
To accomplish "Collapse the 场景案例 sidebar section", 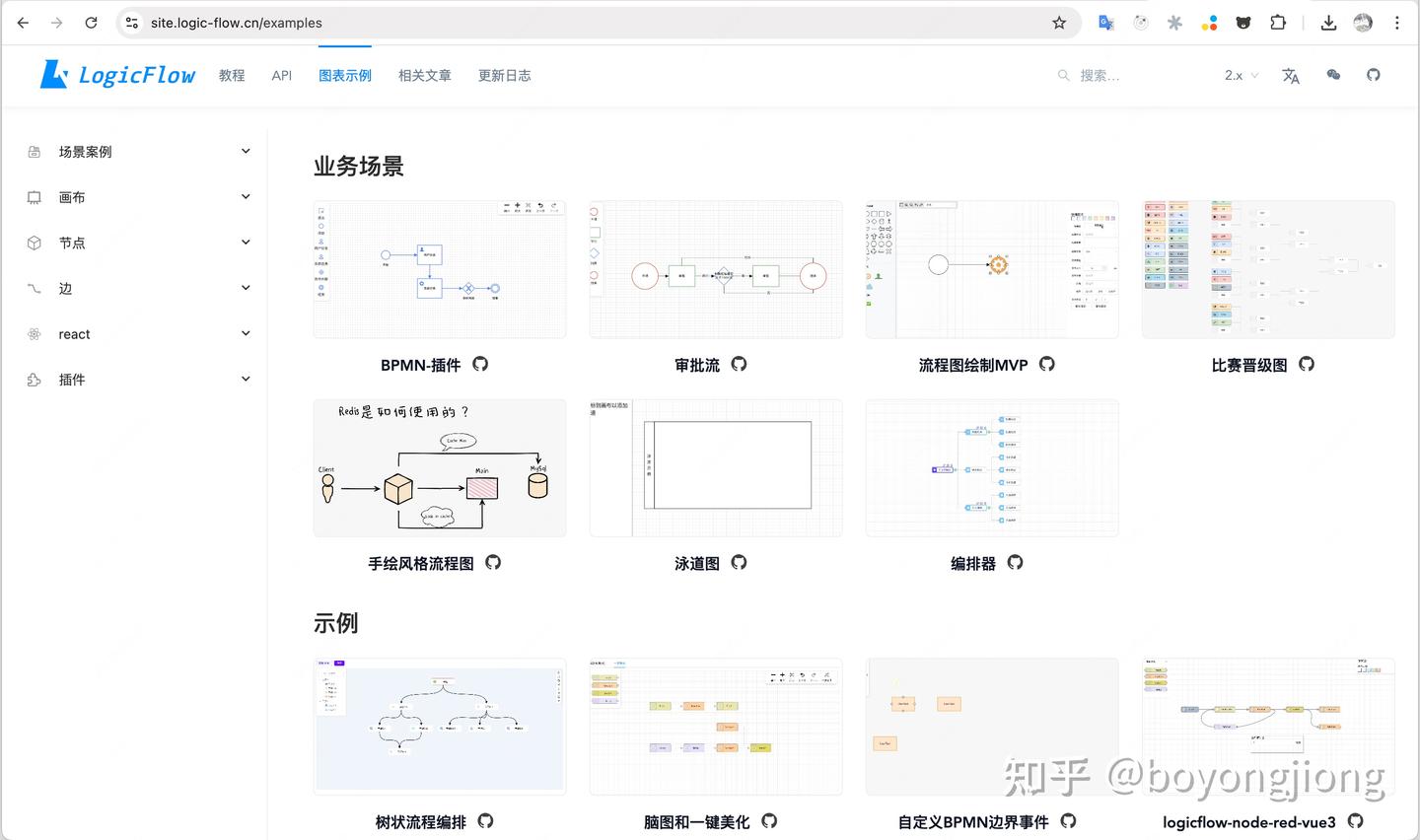I will point(246,151).
